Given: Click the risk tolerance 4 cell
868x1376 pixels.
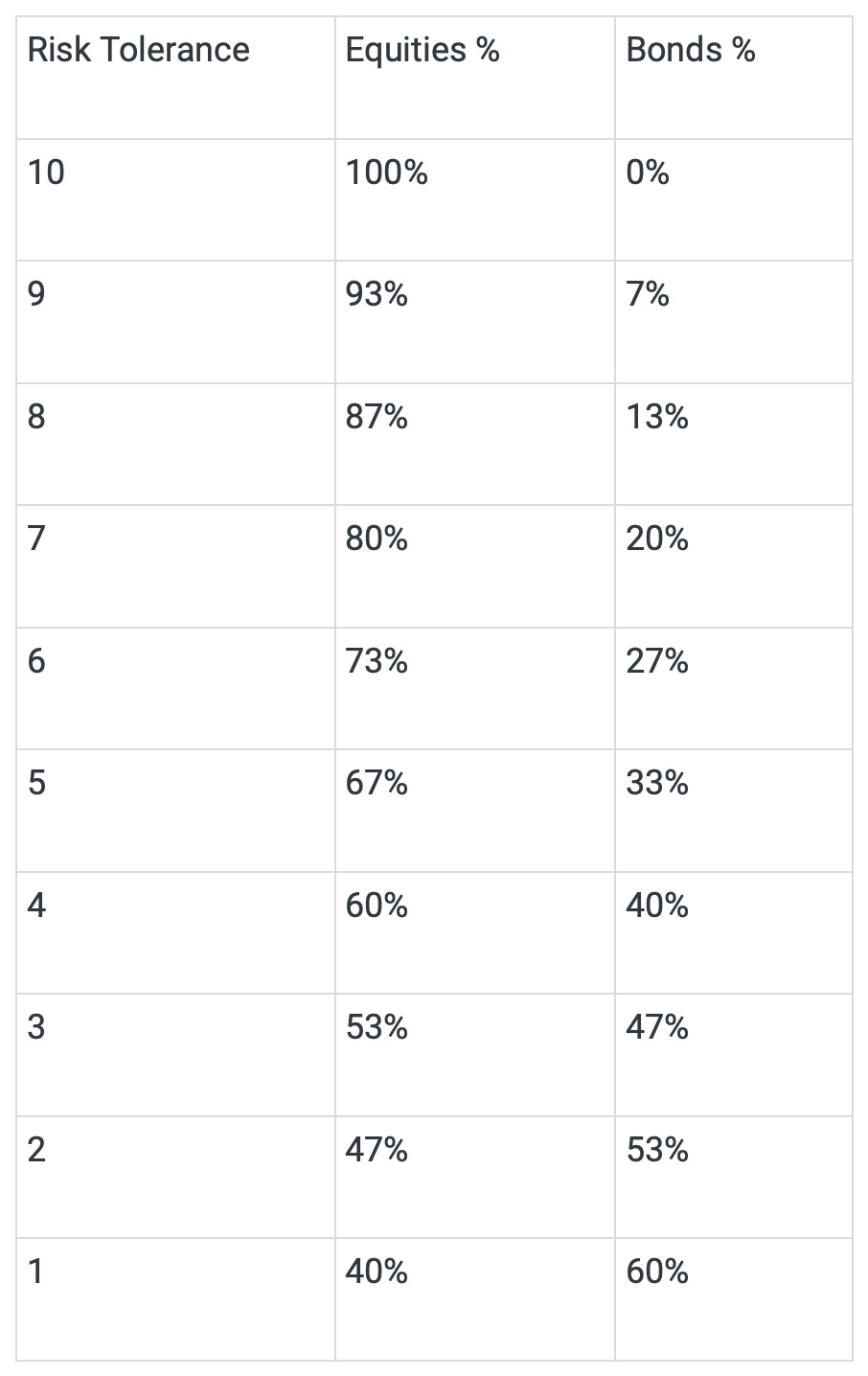Looking at the screenshot, I should point(175,932).
